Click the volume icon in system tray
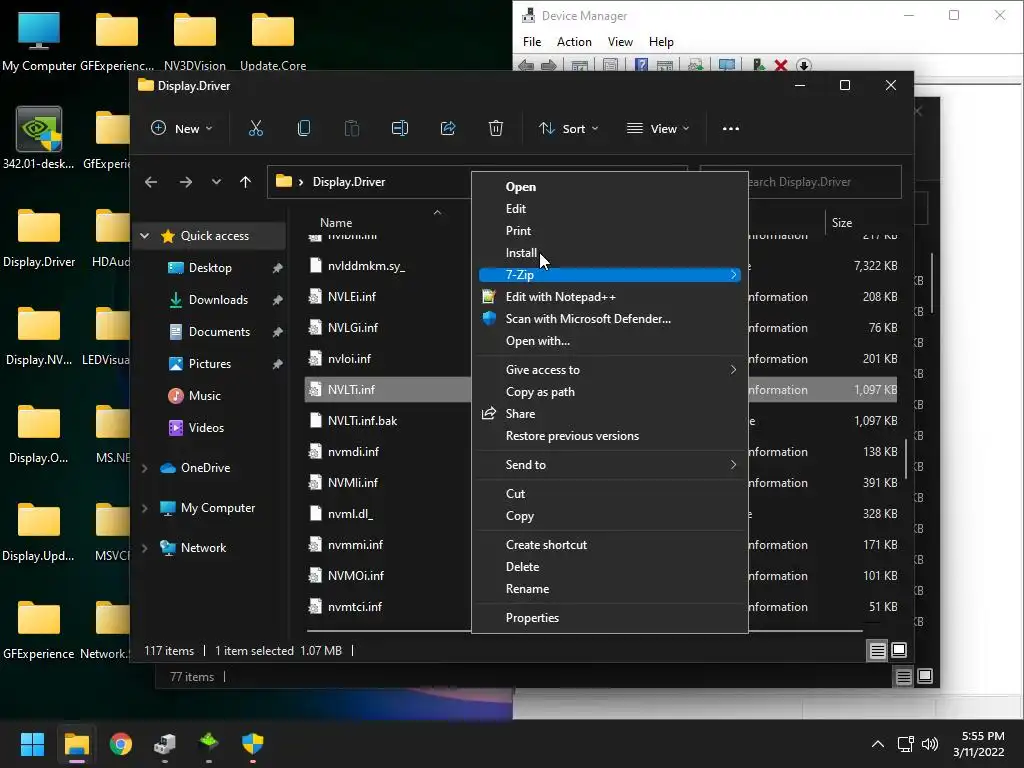 click(x=929, y=744)
